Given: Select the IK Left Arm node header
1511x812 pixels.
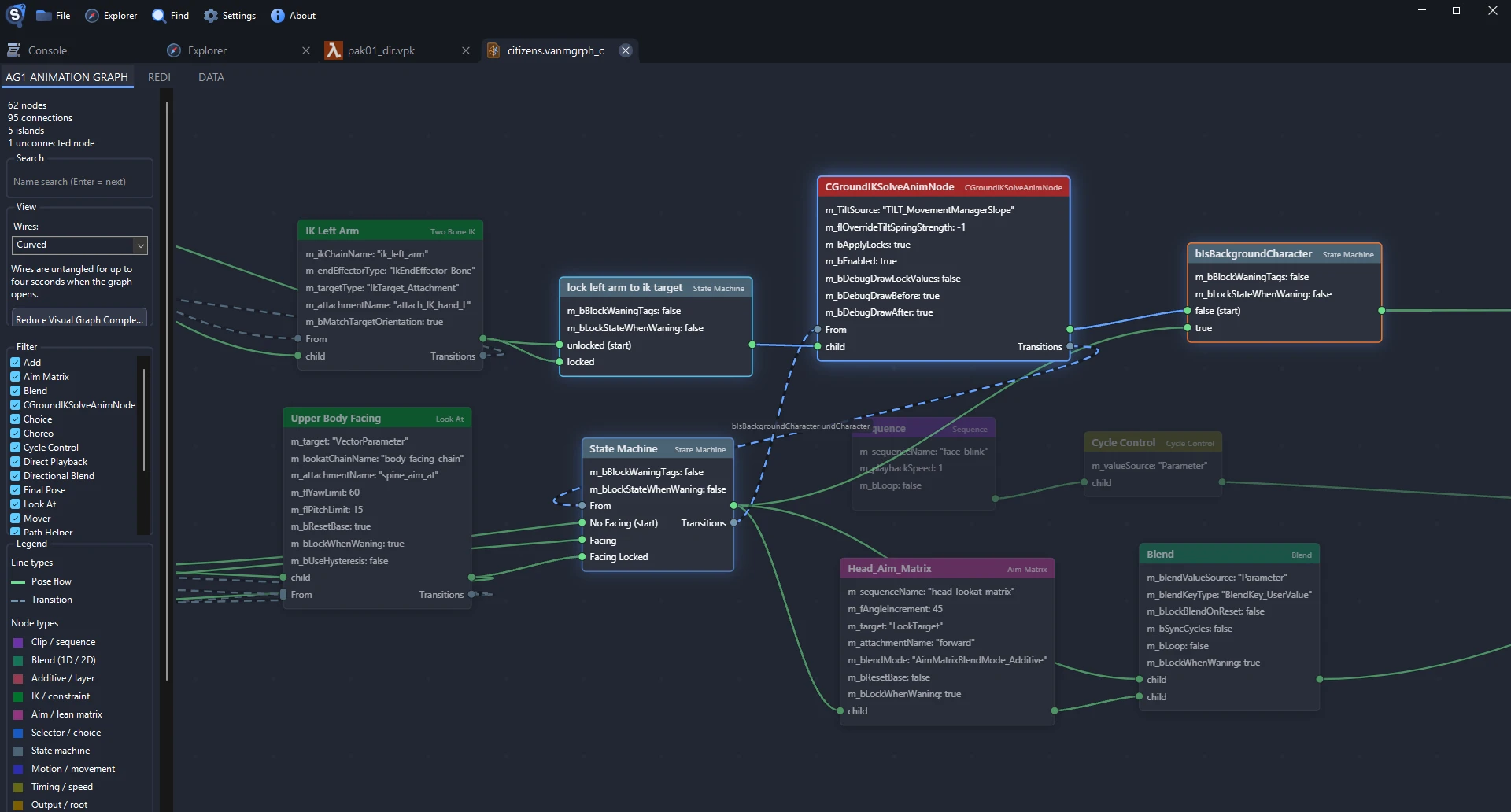Looking at the screenshot, I should (390, 231).
